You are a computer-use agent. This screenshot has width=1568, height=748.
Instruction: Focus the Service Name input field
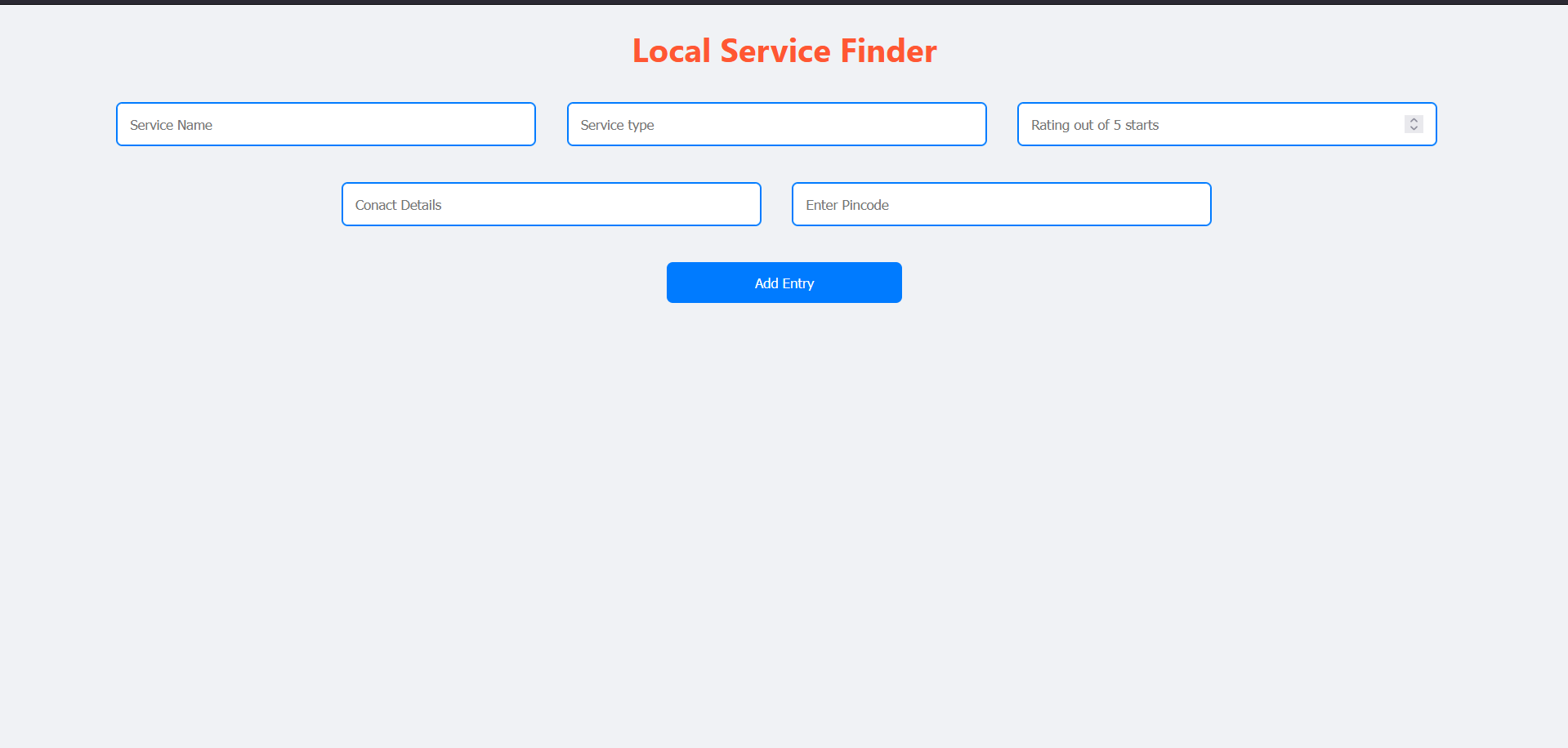pos(325,124)
